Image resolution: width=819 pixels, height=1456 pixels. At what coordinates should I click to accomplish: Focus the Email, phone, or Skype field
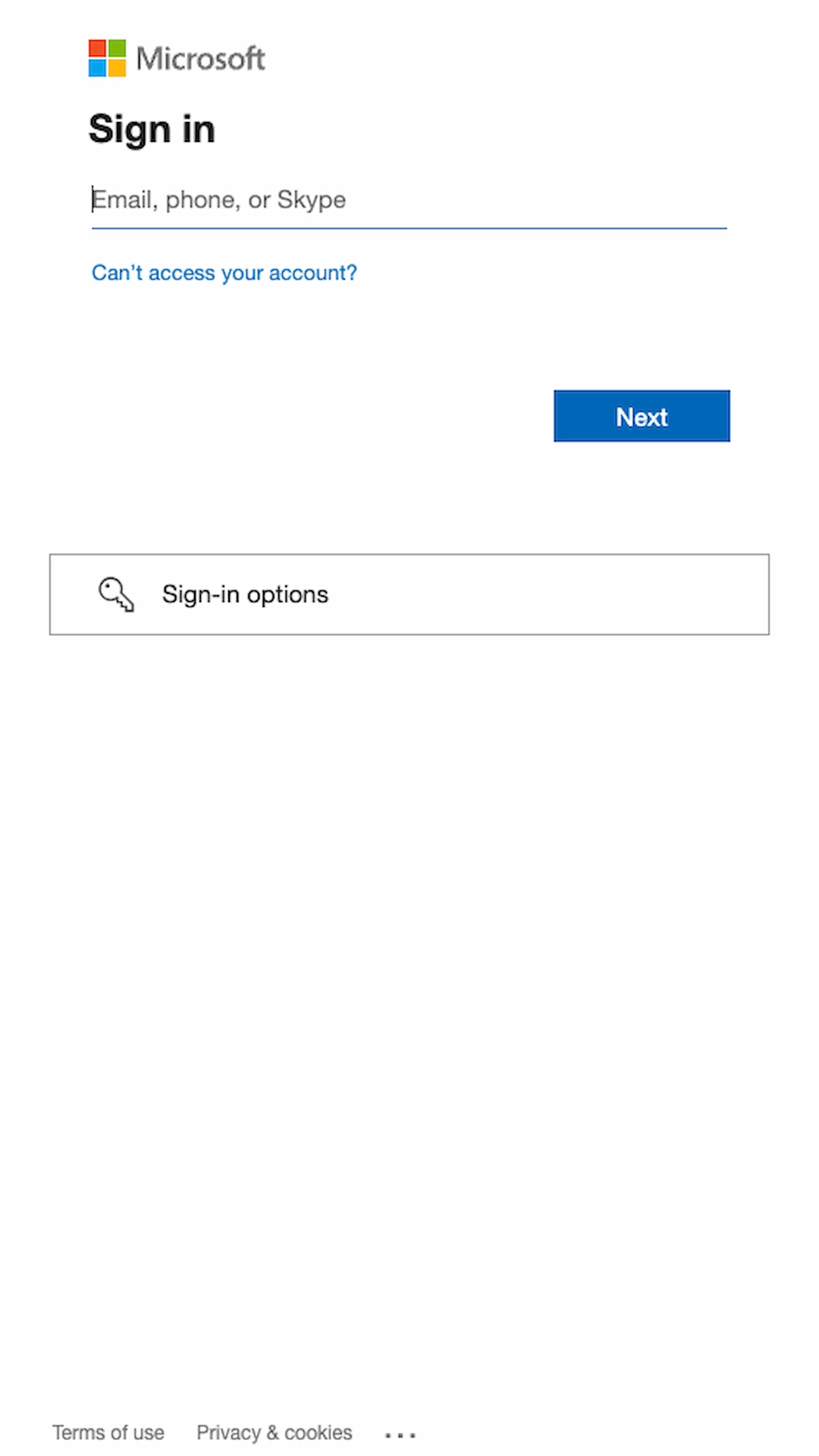[409, 200]
